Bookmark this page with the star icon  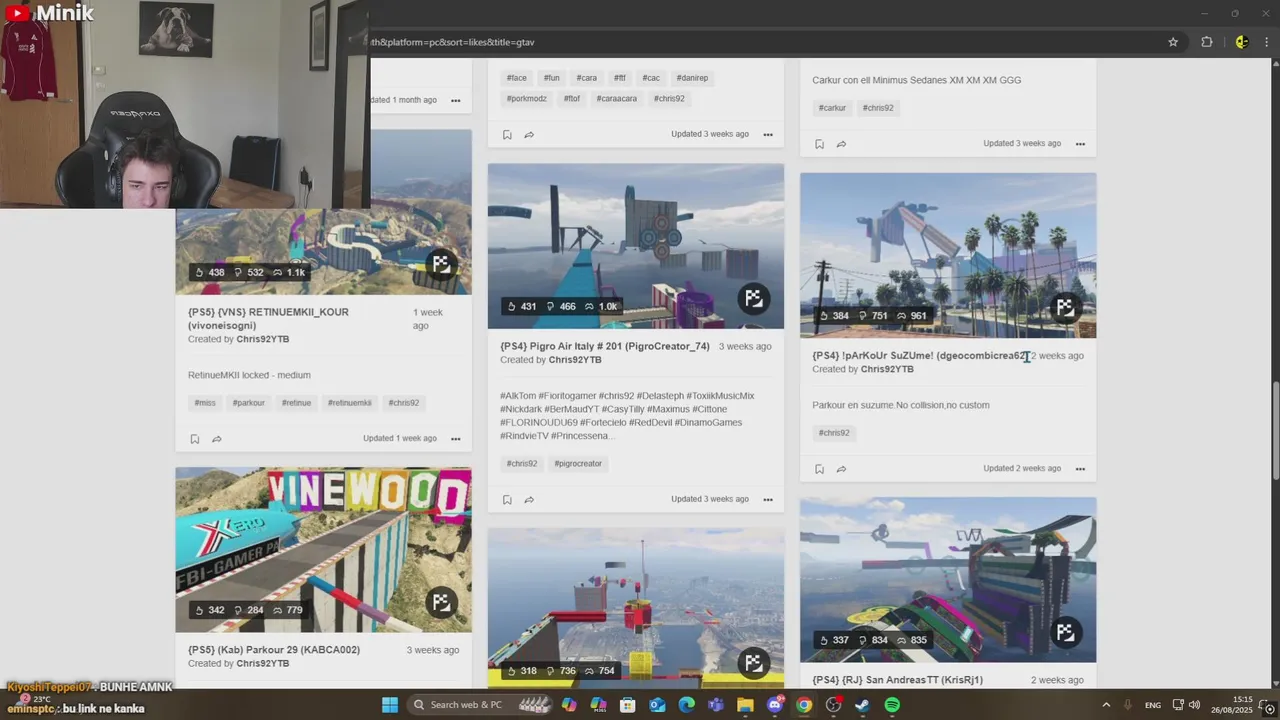(x=1173, y=42)
